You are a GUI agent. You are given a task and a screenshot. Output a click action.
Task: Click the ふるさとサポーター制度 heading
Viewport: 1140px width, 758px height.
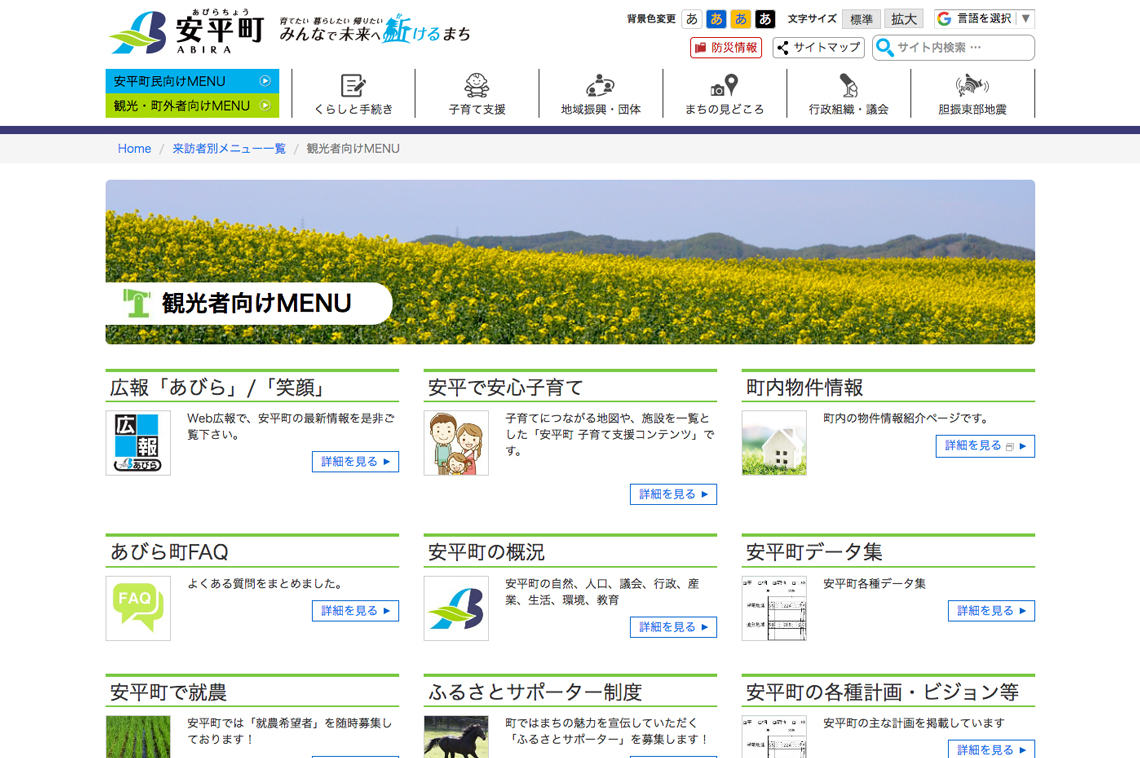click(x=535, y=692)
